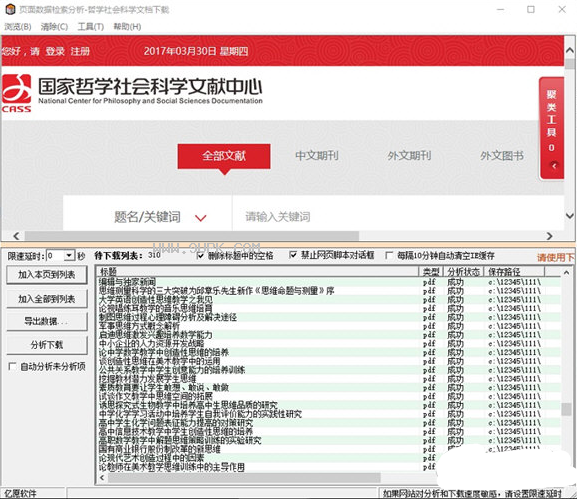Select the row 国有商业银行股份制改革的新思维
577x501 pixels.
329,449
